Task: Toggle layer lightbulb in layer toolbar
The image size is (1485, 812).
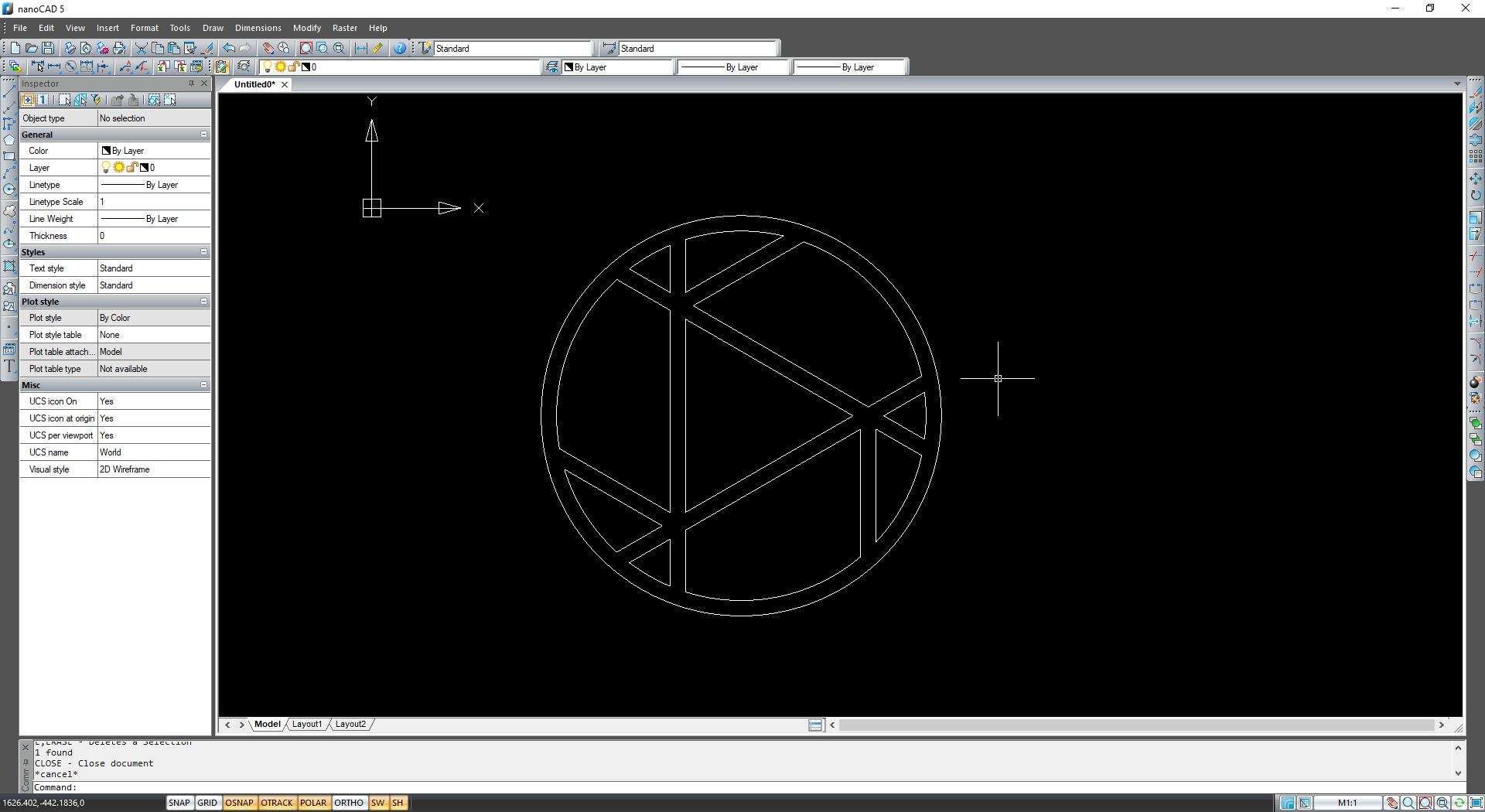Action: click(268, 67)
